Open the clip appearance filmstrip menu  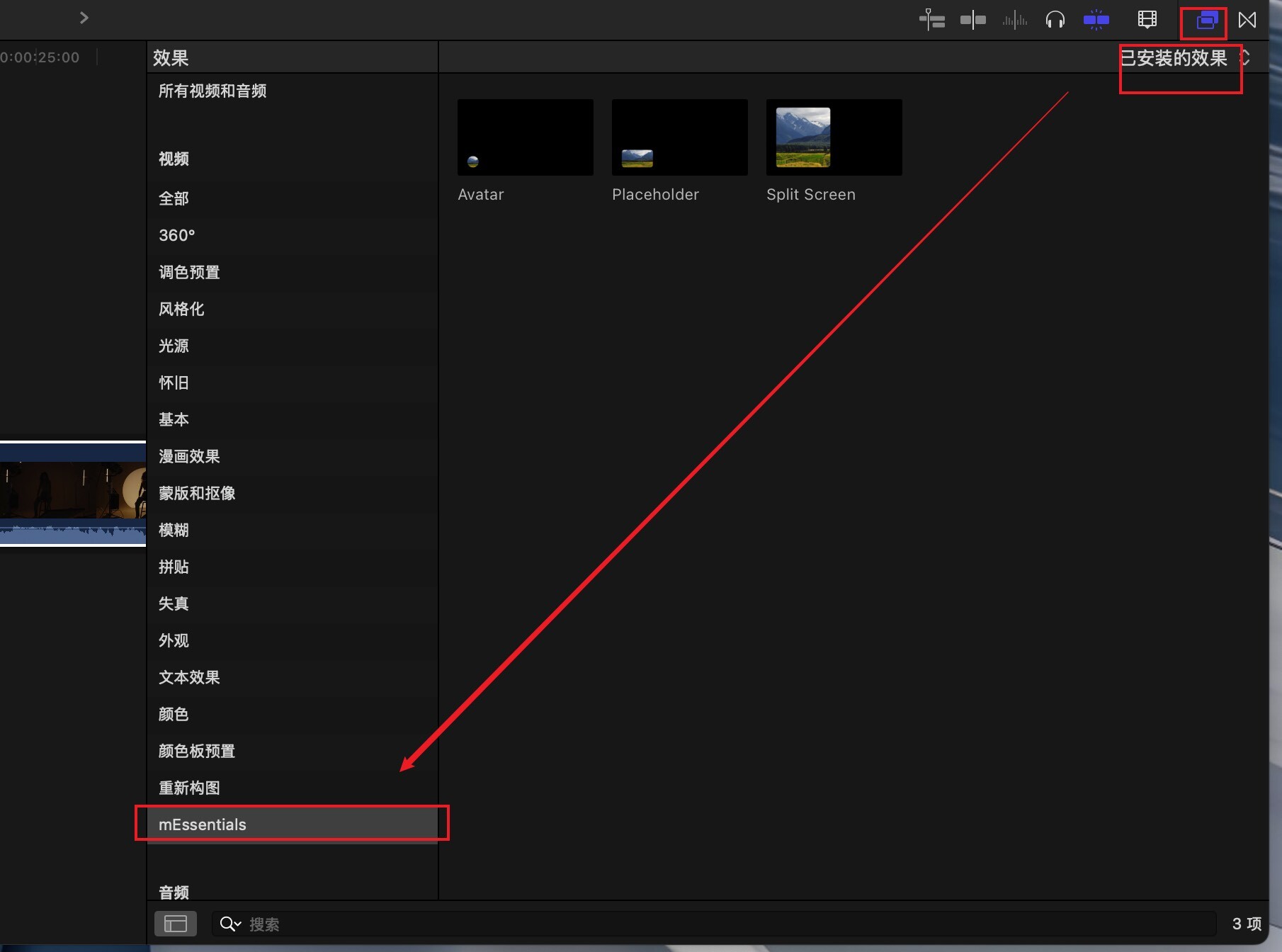click(x=1147, y=20)
